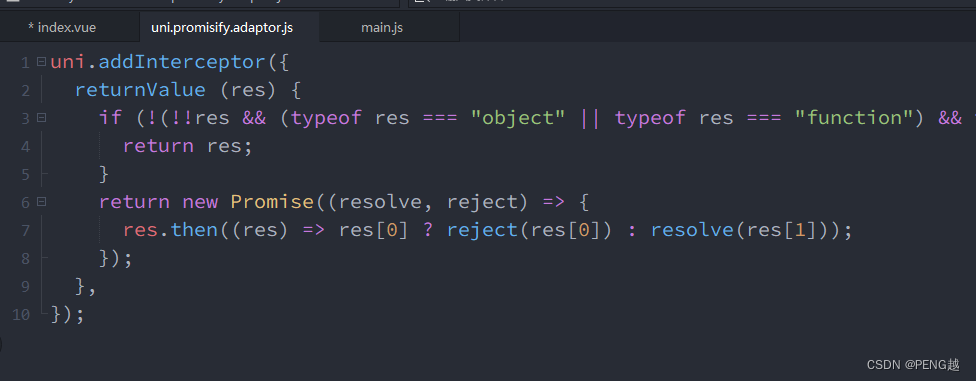This screenshot has width=976, height=381.
Task: Click line number 5 in the gutter
Action: [x=25, y=175]
